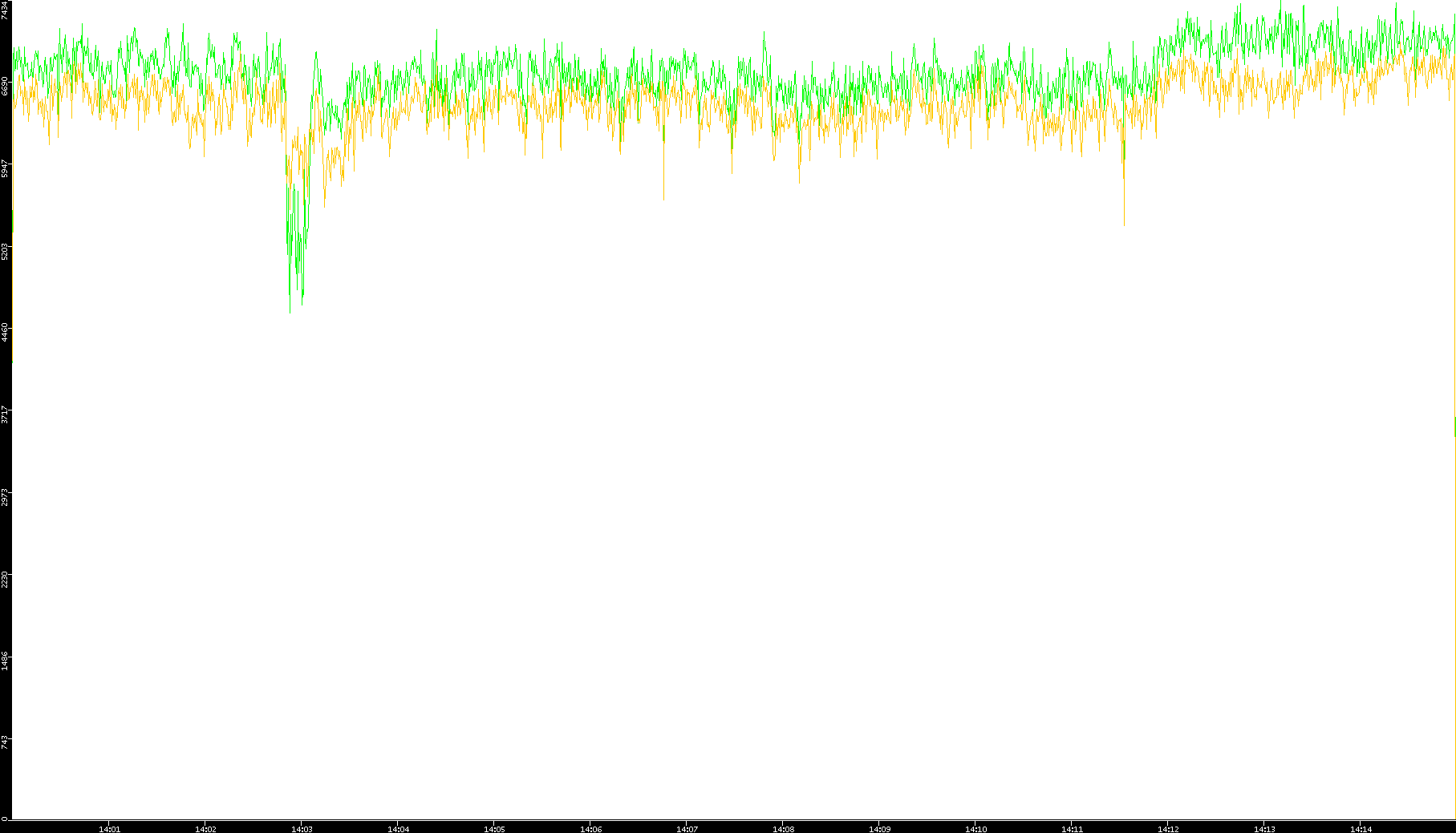Screen dimensions: 1456x833
Task: Click the 14:11 time axis label
Action: click(x=1072, y=828)
